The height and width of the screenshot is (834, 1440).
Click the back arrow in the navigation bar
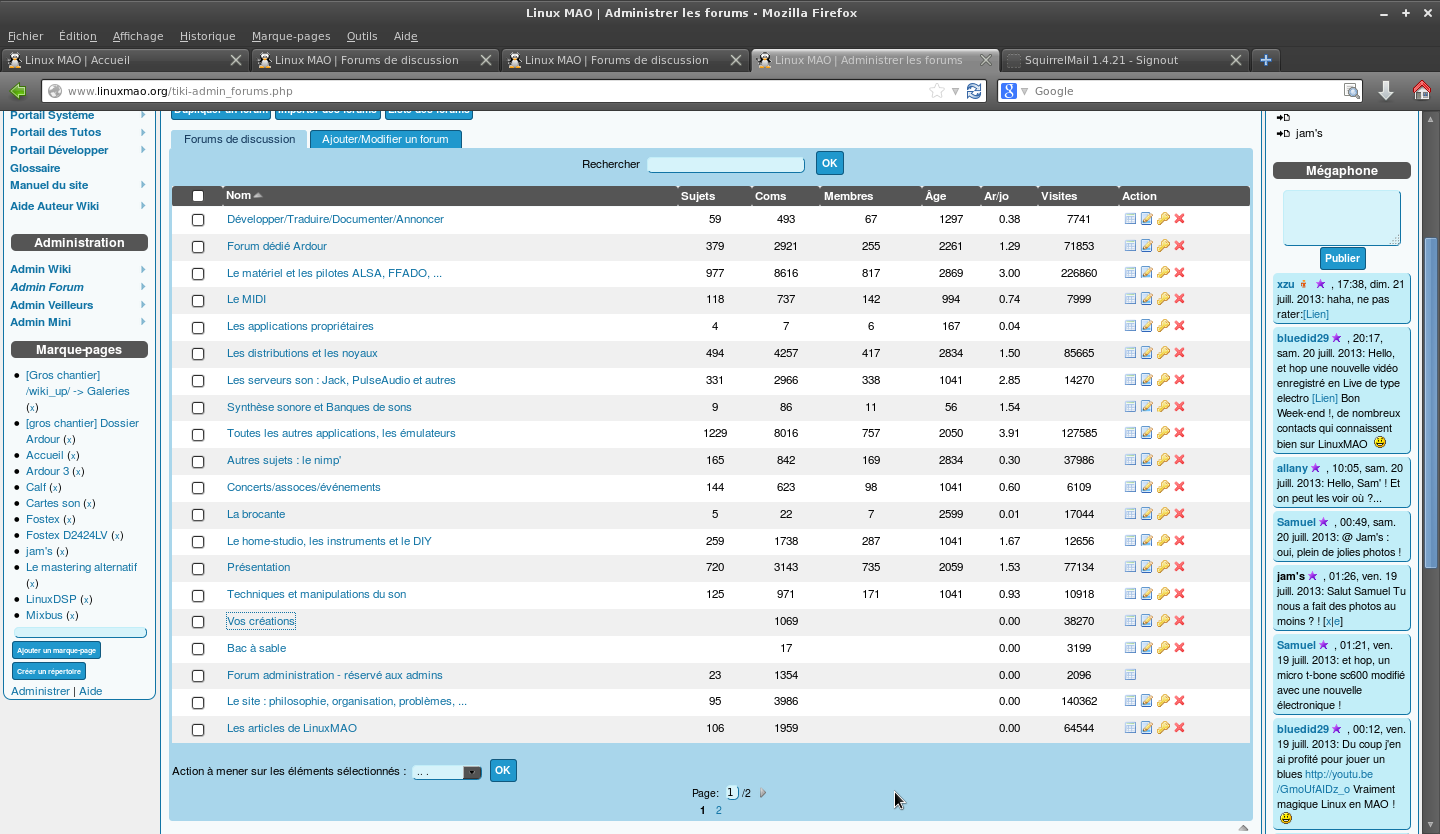[x=18, y=91]
